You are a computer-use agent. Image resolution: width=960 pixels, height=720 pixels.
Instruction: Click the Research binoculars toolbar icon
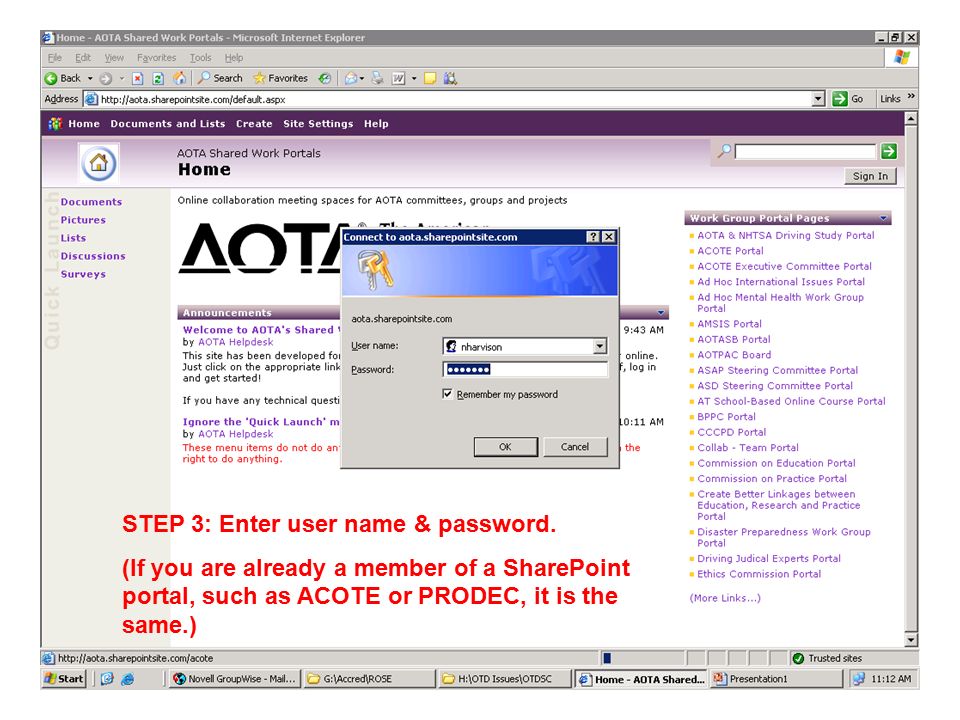coord(451,78)
